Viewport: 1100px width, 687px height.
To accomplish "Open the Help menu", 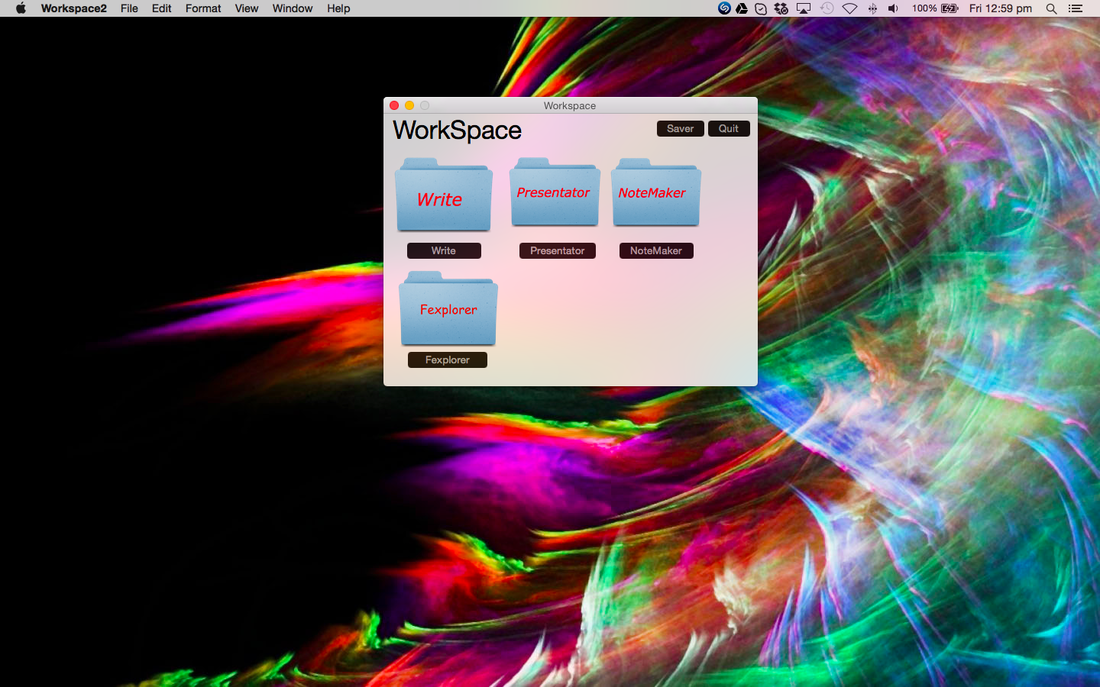I will pos(338,8).
